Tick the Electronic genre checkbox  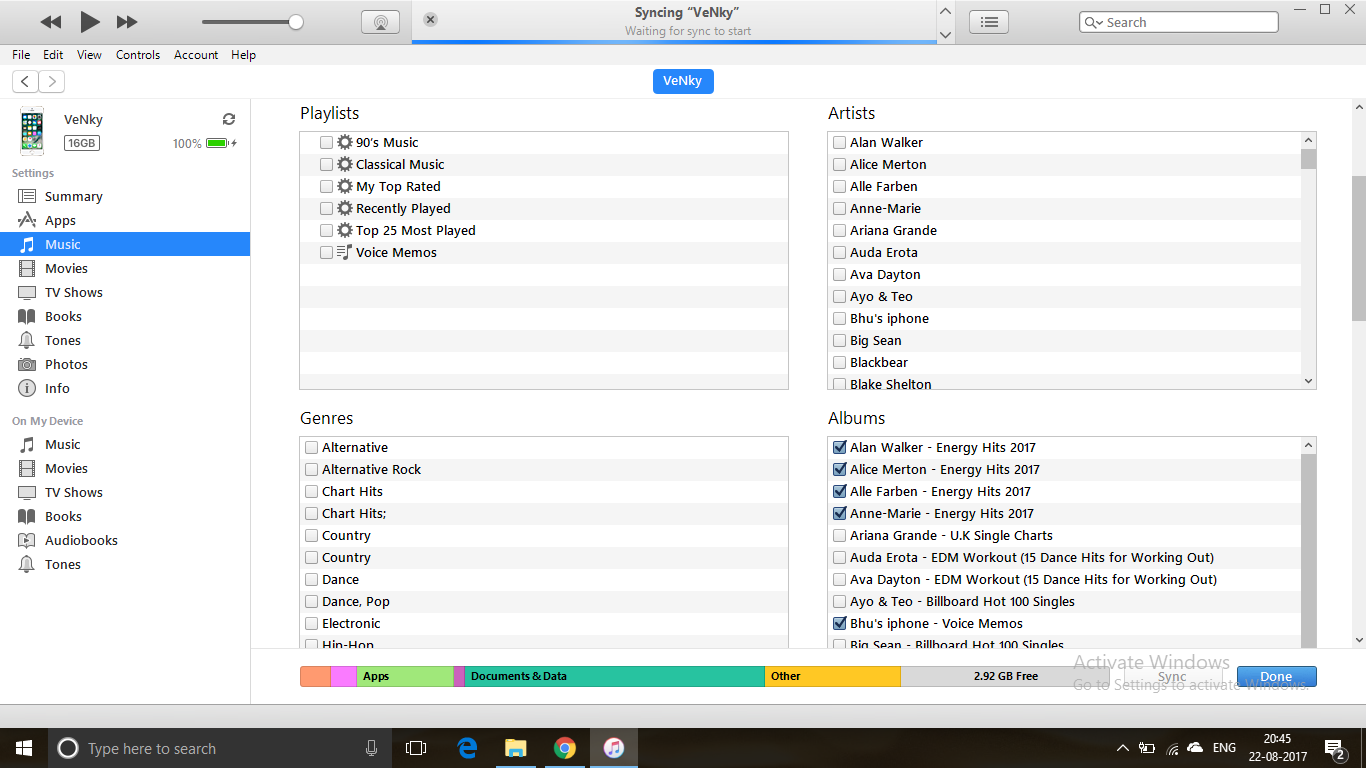[312, 624]
